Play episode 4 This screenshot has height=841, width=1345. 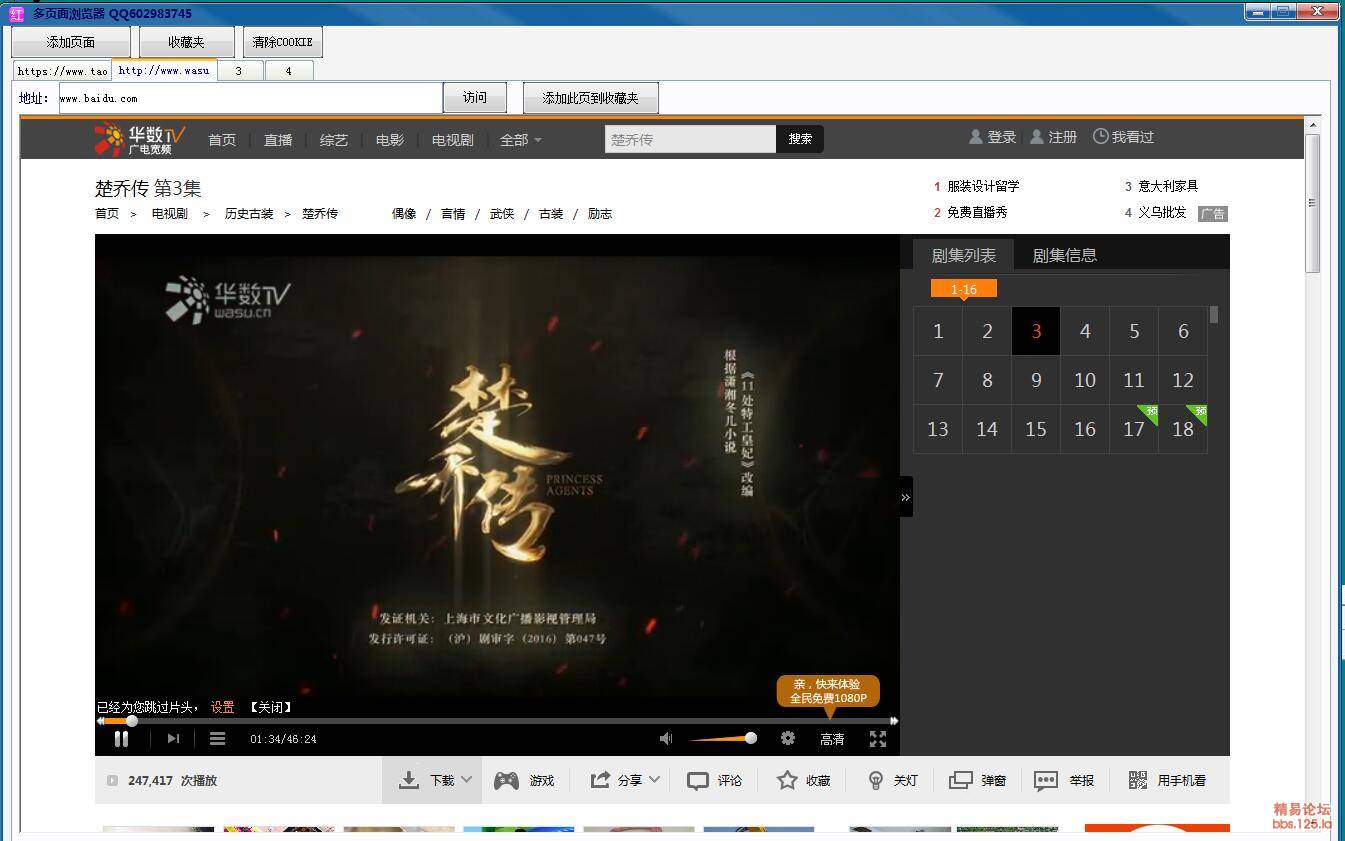[1085, 331]
